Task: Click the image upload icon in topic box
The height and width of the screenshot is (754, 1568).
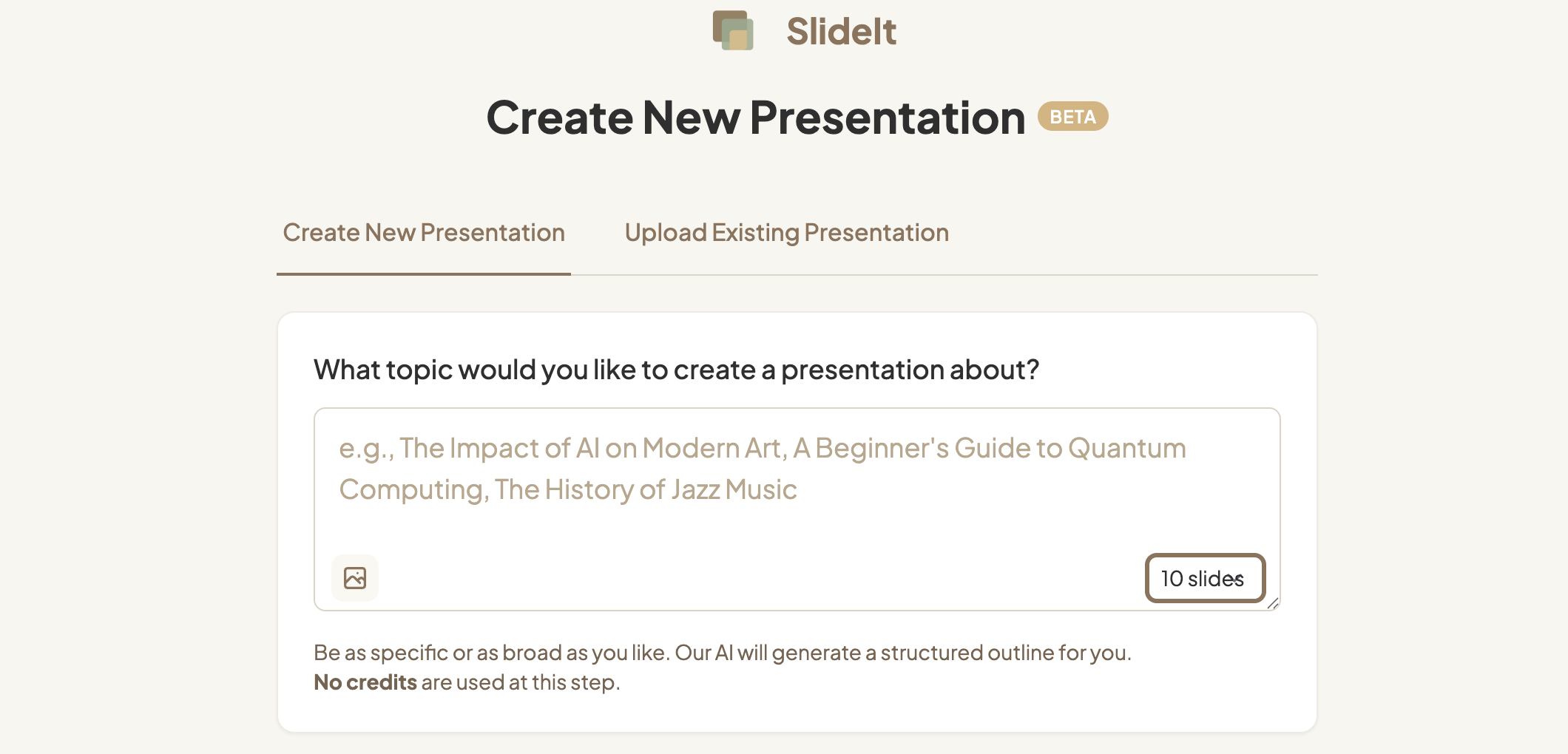Action: [355, 578]
